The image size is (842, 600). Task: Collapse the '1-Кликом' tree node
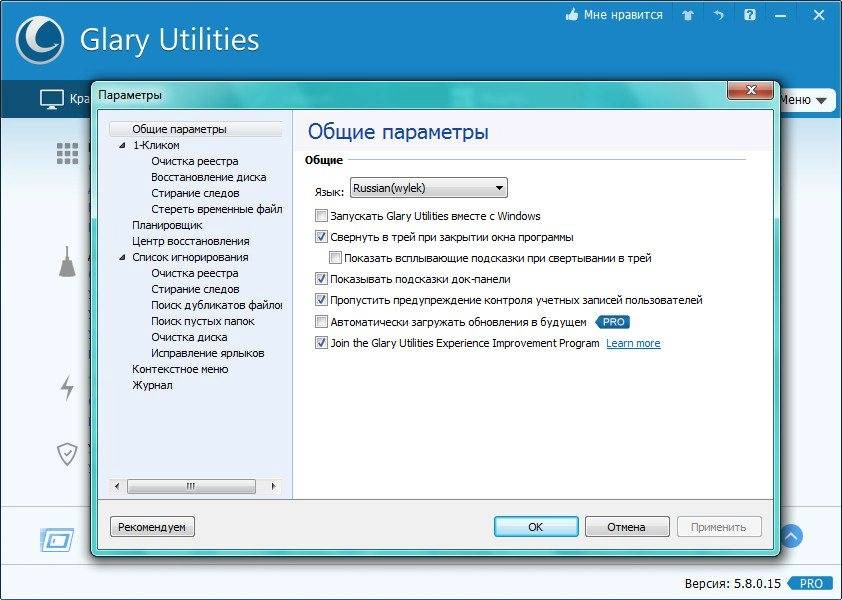point(122,145)
